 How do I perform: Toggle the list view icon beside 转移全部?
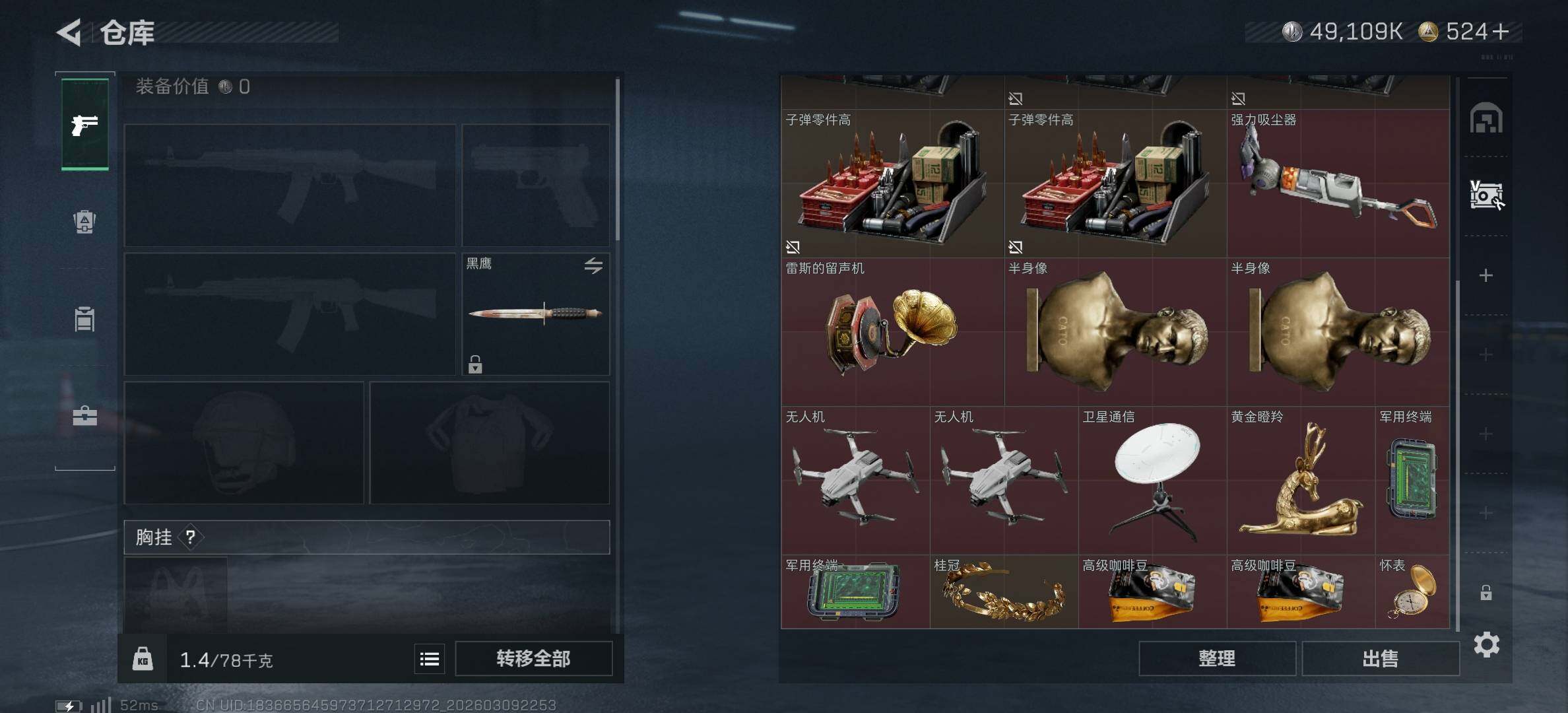(x=430, y=659)
